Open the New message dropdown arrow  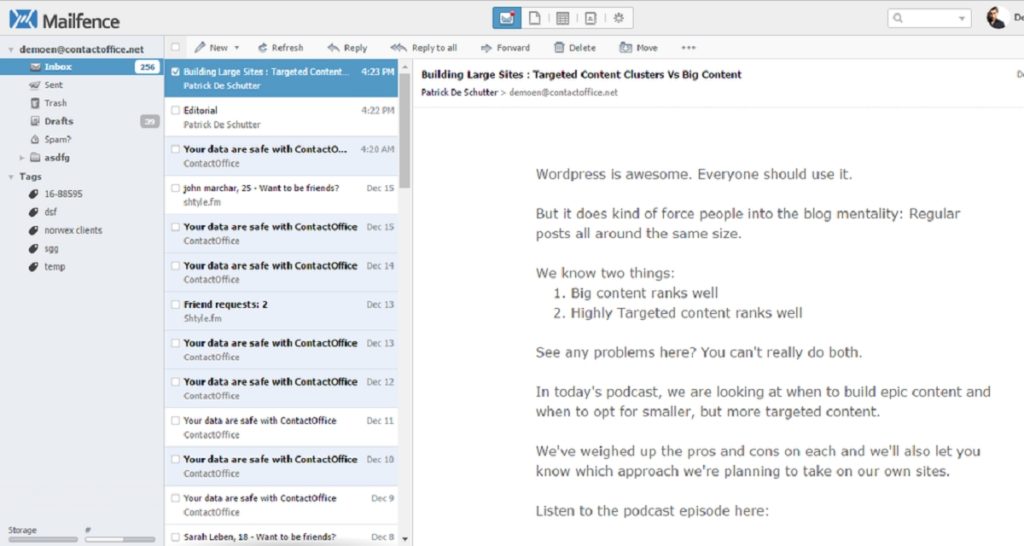(237, 48)
